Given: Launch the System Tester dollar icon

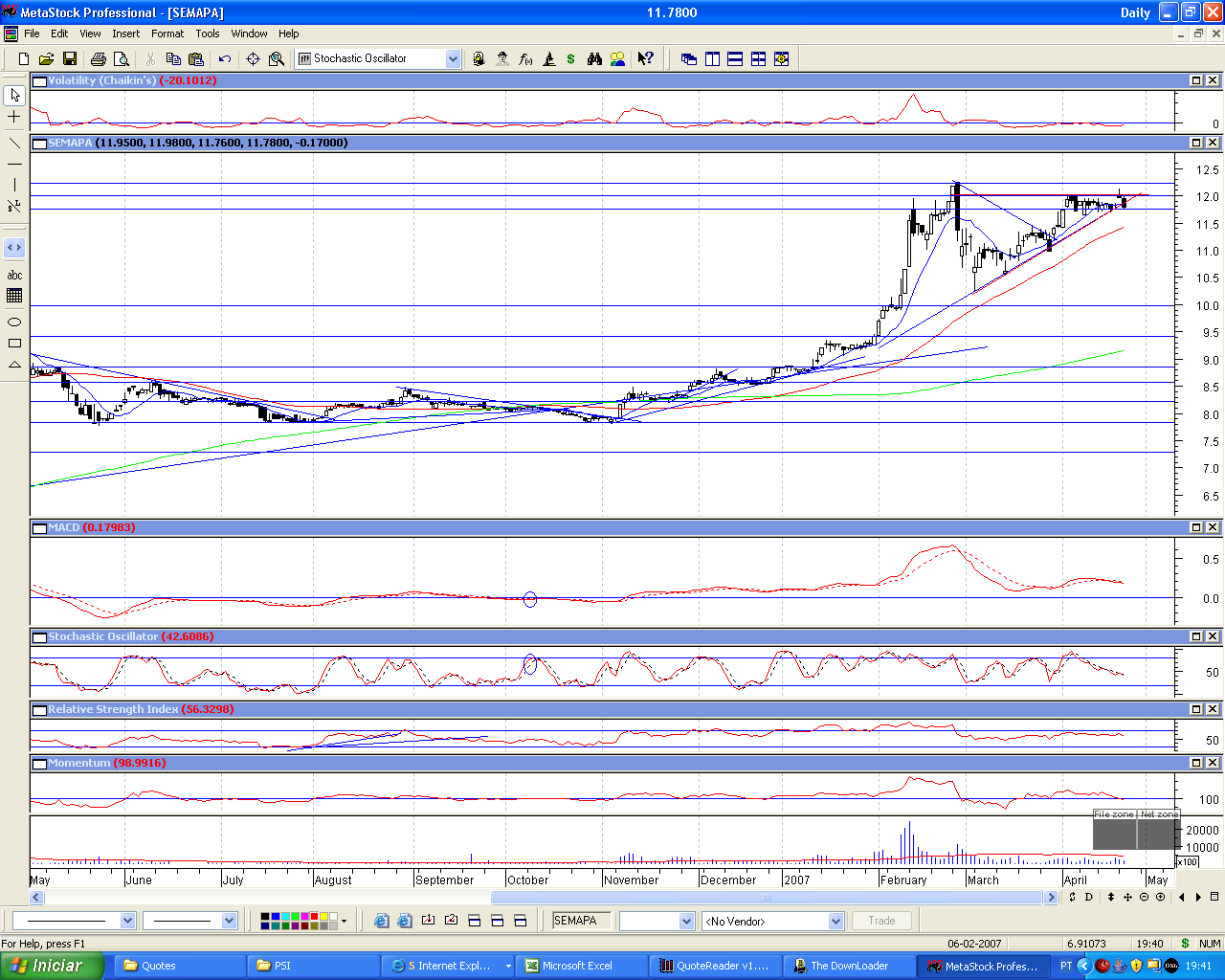Looking at the screenshot, I should click(x=571, y=58).
